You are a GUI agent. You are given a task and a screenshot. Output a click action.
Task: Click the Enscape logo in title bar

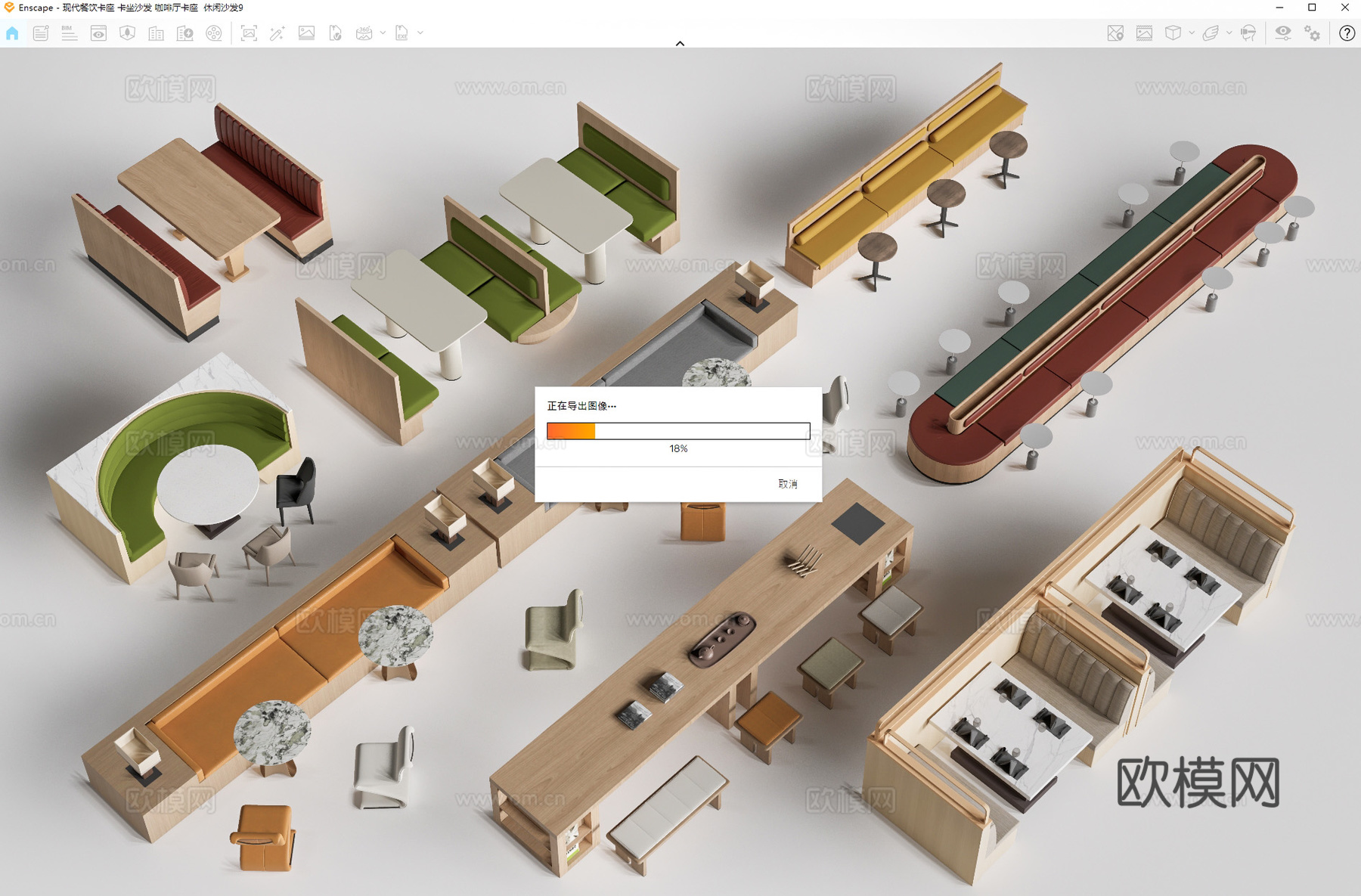9,8
